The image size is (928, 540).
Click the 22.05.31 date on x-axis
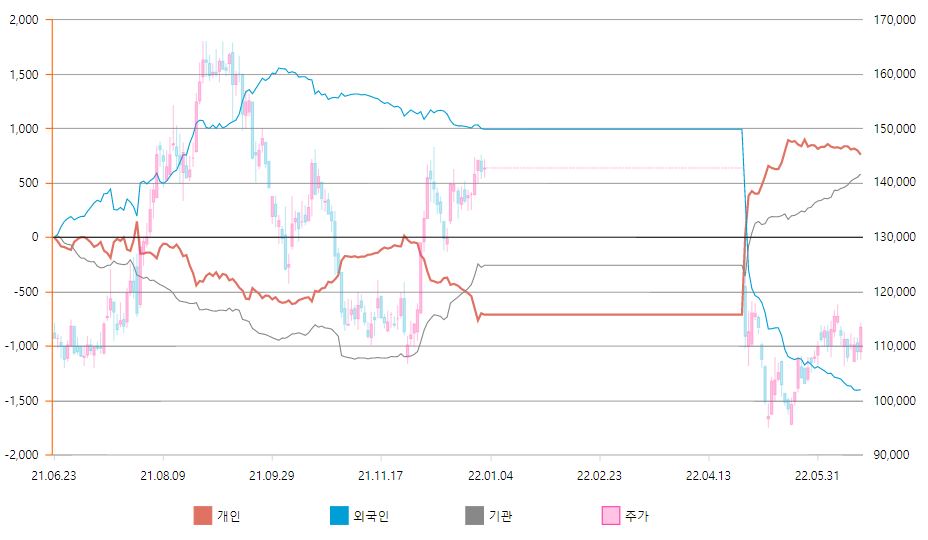pos(817,475)
